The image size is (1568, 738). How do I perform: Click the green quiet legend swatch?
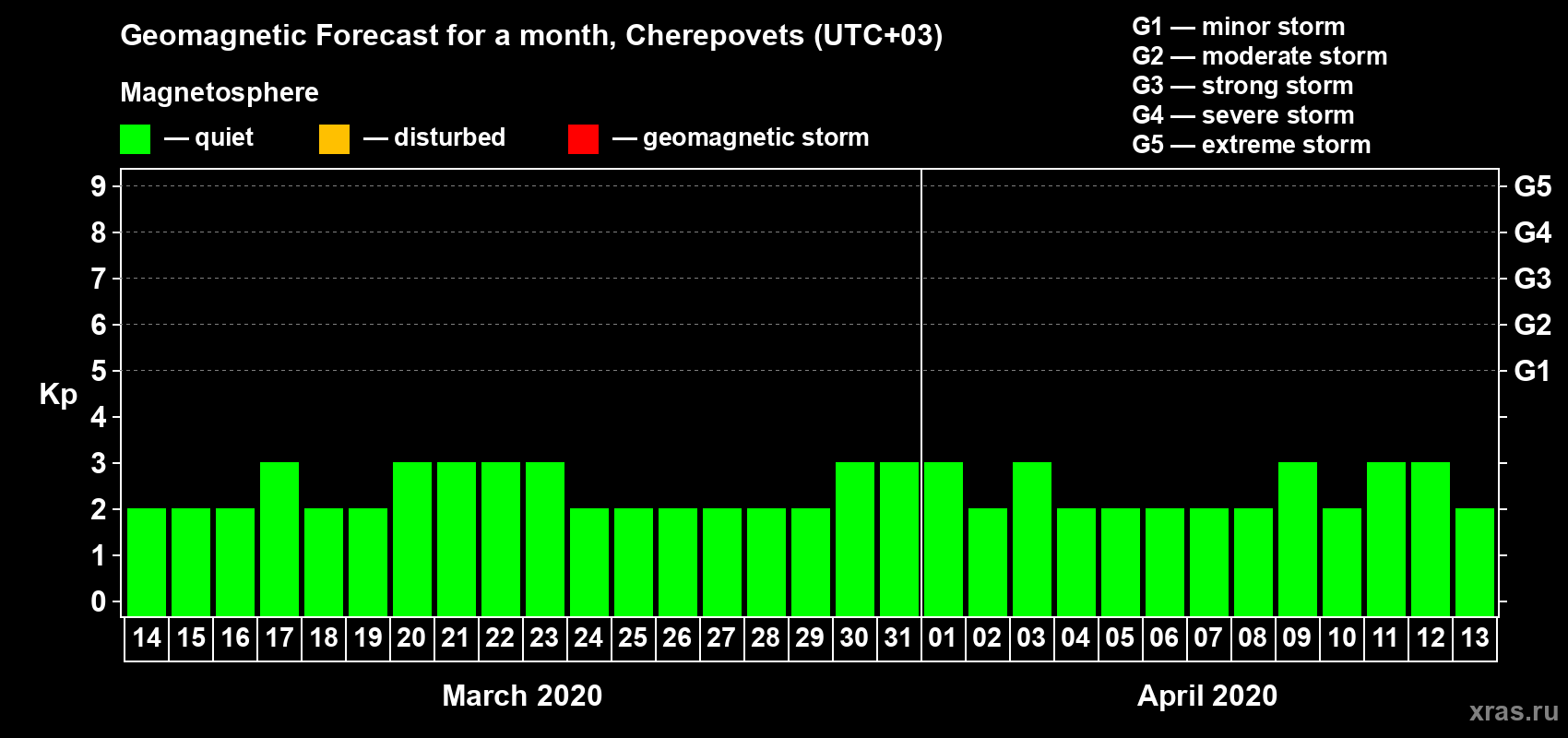pos(135,139)
